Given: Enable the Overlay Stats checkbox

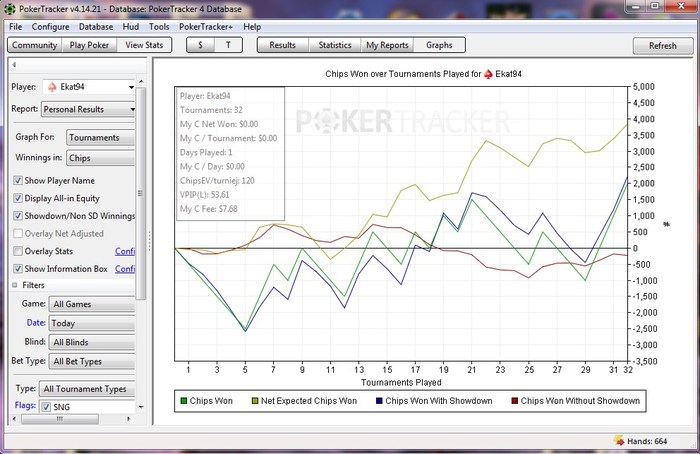Looking at the screenshot, I should coord(18,251).
